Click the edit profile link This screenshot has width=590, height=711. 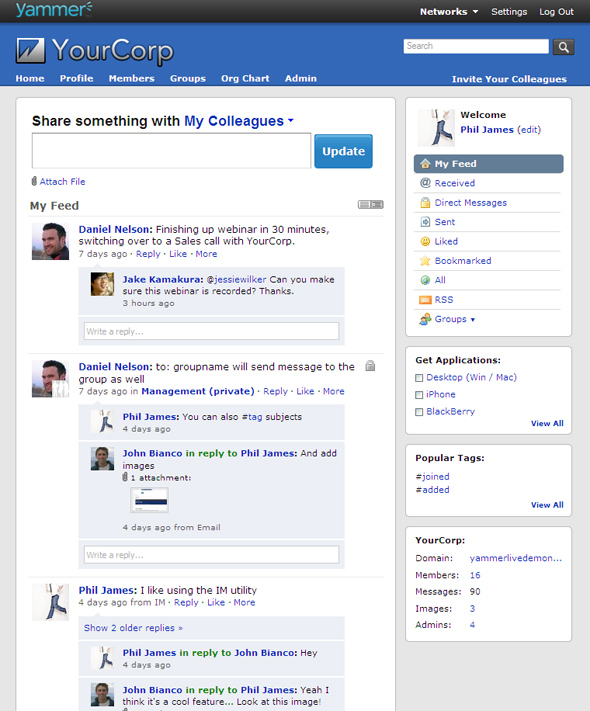click(x=529, y=130)
